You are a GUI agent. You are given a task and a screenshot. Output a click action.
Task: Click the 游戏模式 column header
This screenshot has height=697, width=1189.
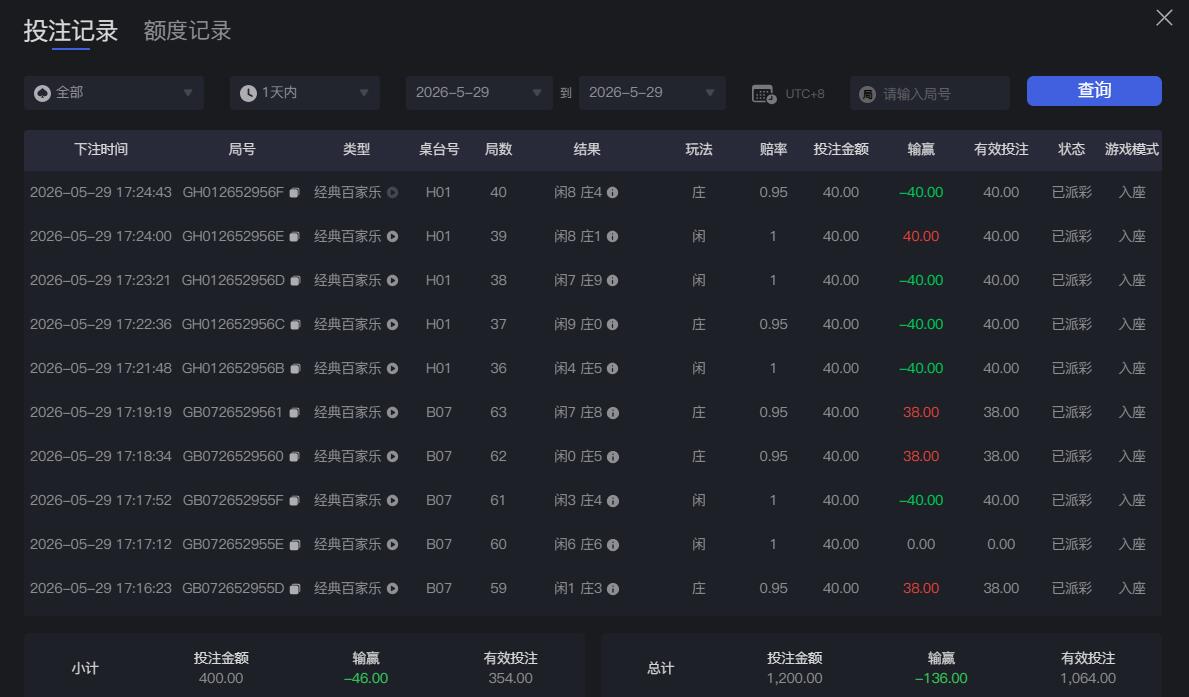click(x=1132, y=149)
